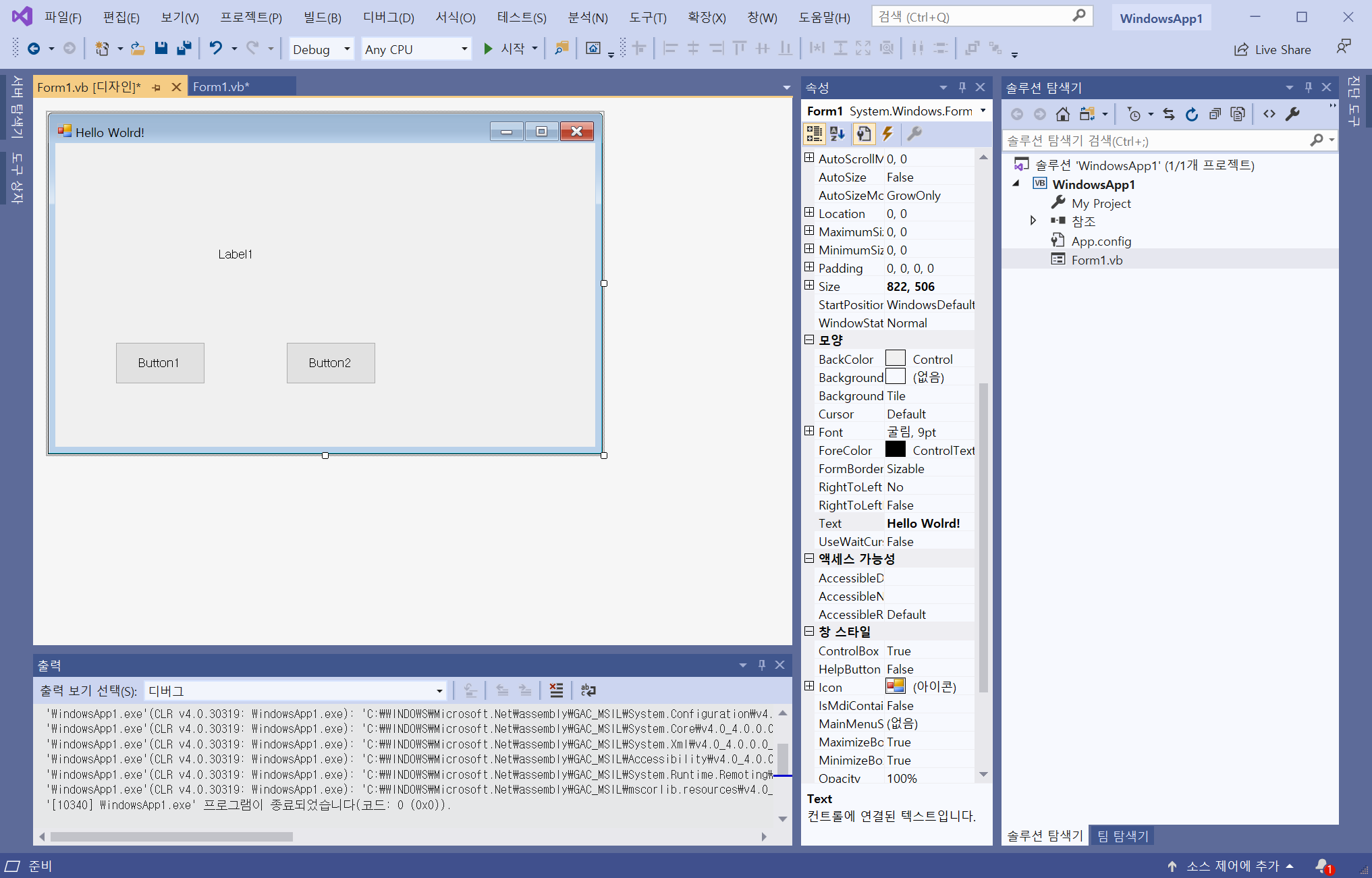1372x878 pixels.
Task: Click Clear All in output toolbar
Action: pos(556,690)
